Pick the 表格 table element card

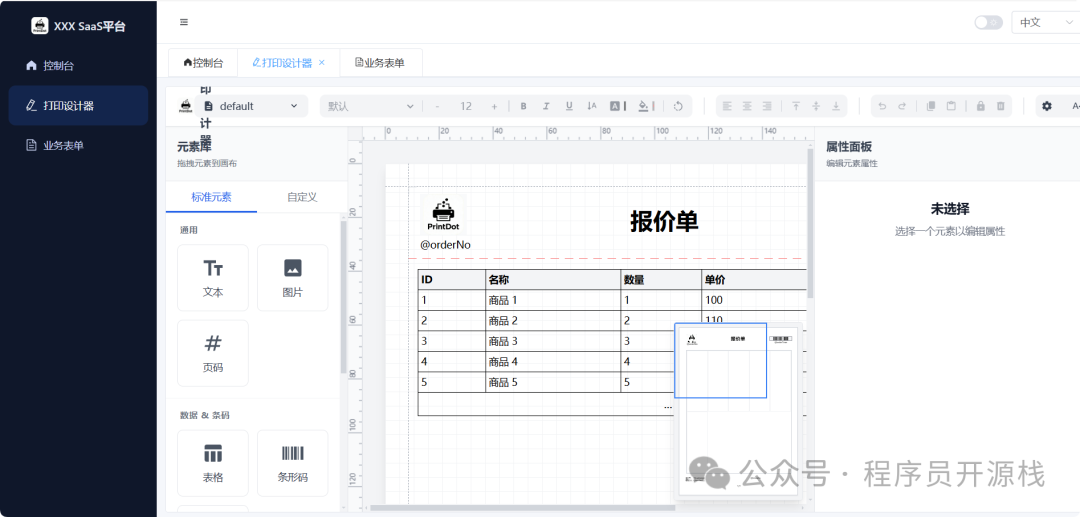tap(213, 463)
